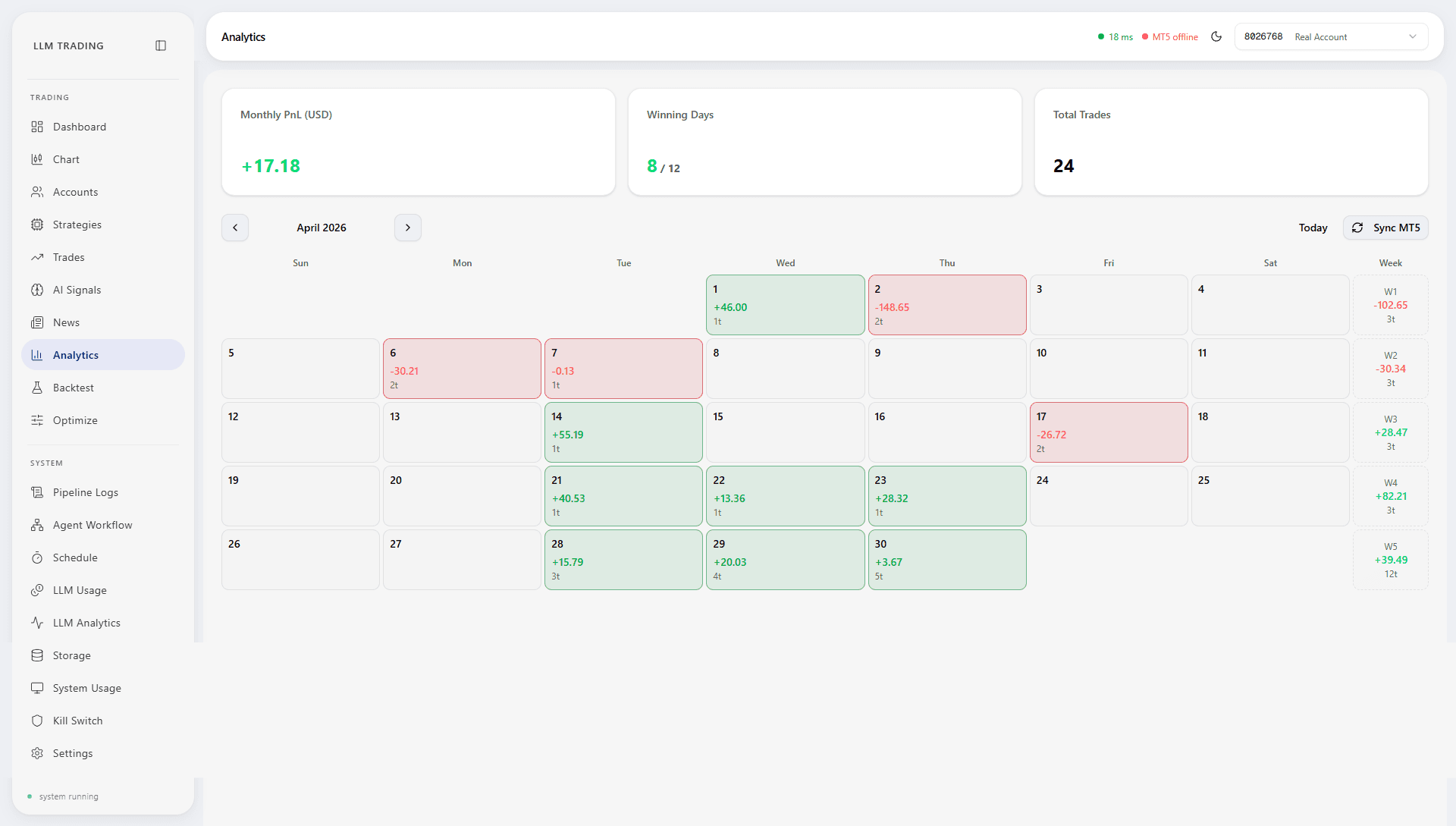This screenshot has height=826, width=1456.
Task: Select April 29 cell with +20.03
Action: tap(785, 560)
